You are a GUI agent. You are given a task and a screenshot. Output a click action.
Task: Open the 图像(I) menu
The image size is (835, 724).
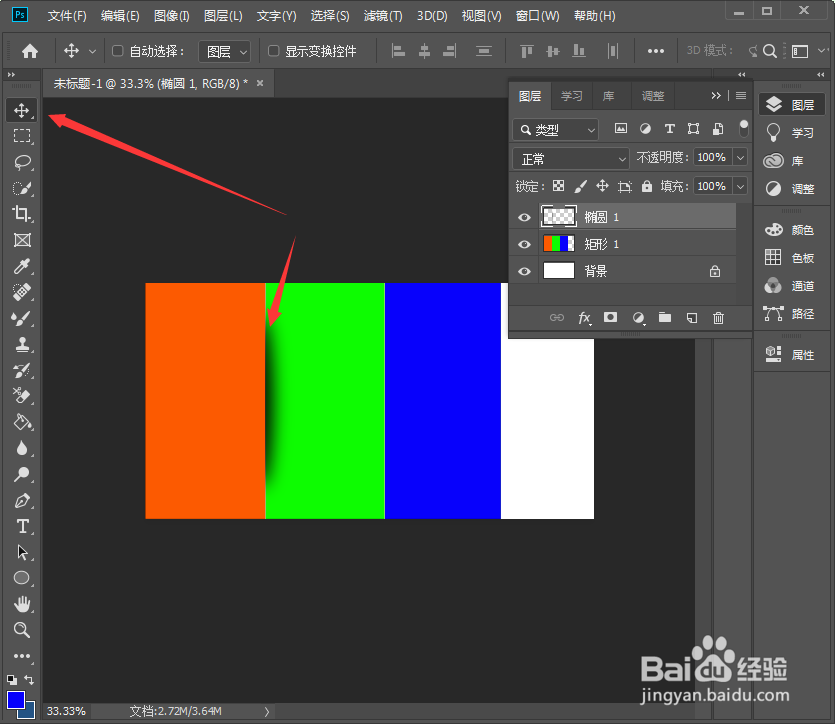coord(171,16)
